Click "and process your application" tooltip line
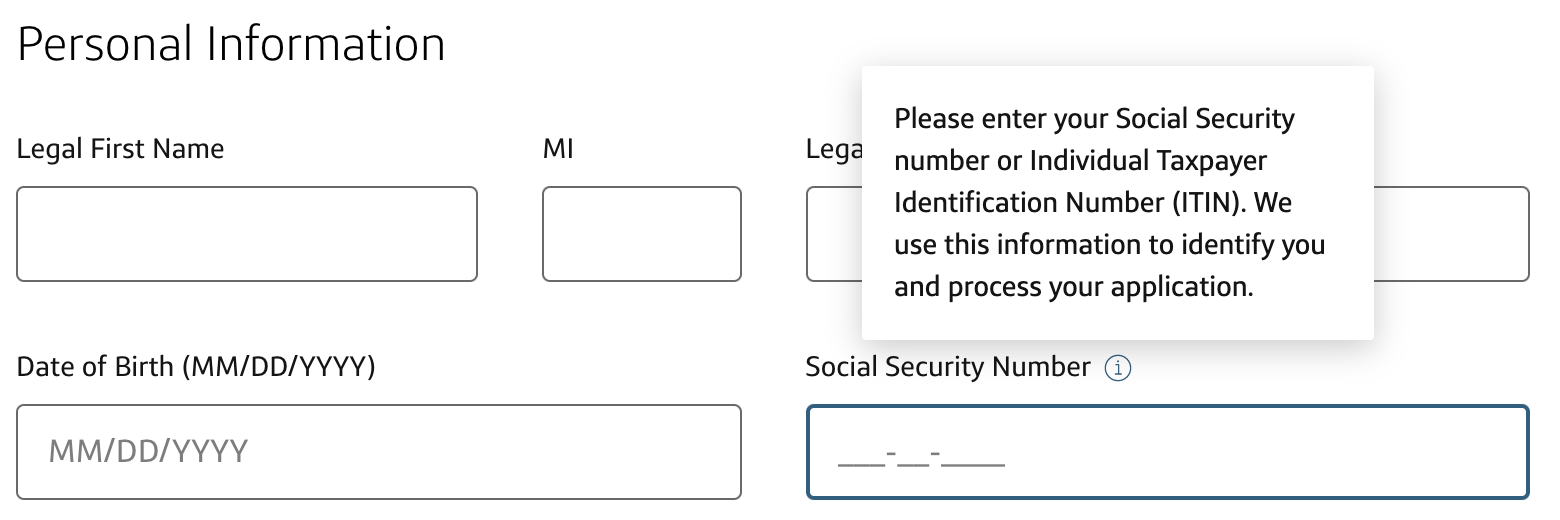 click(x=1073, y=288)
